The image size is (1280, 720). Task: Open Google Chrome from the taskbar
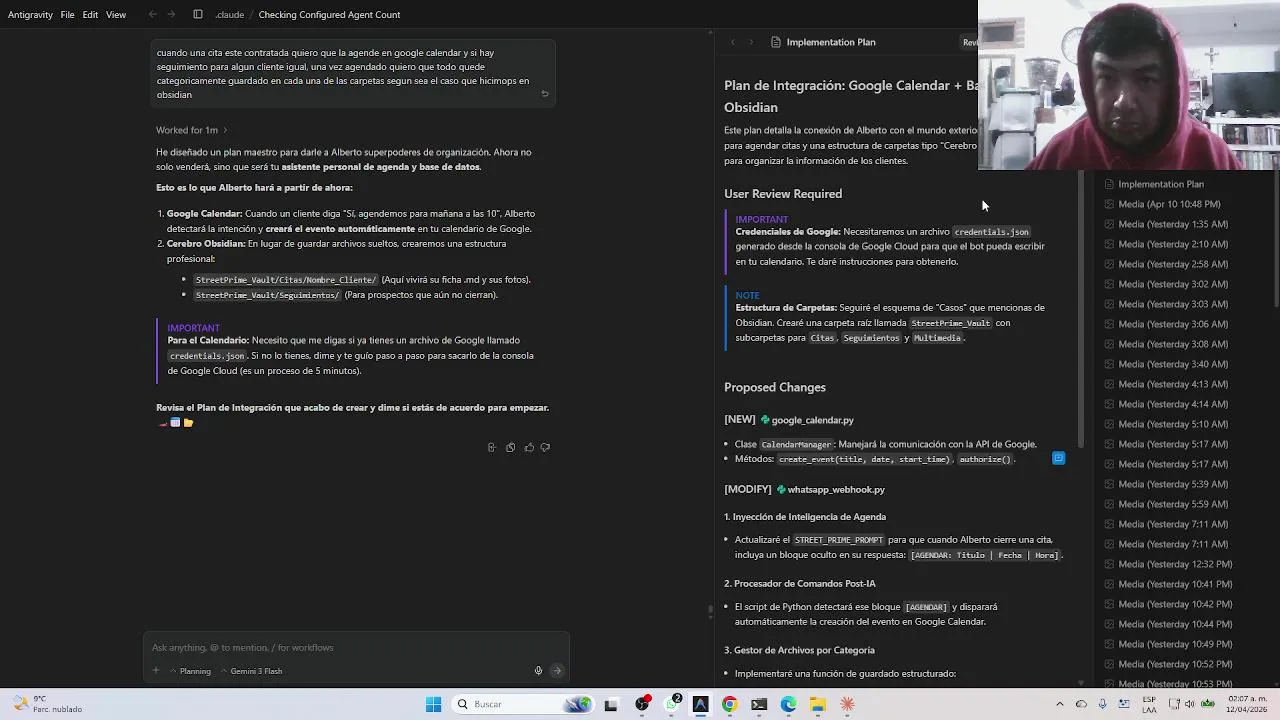(x=730, y=704)
